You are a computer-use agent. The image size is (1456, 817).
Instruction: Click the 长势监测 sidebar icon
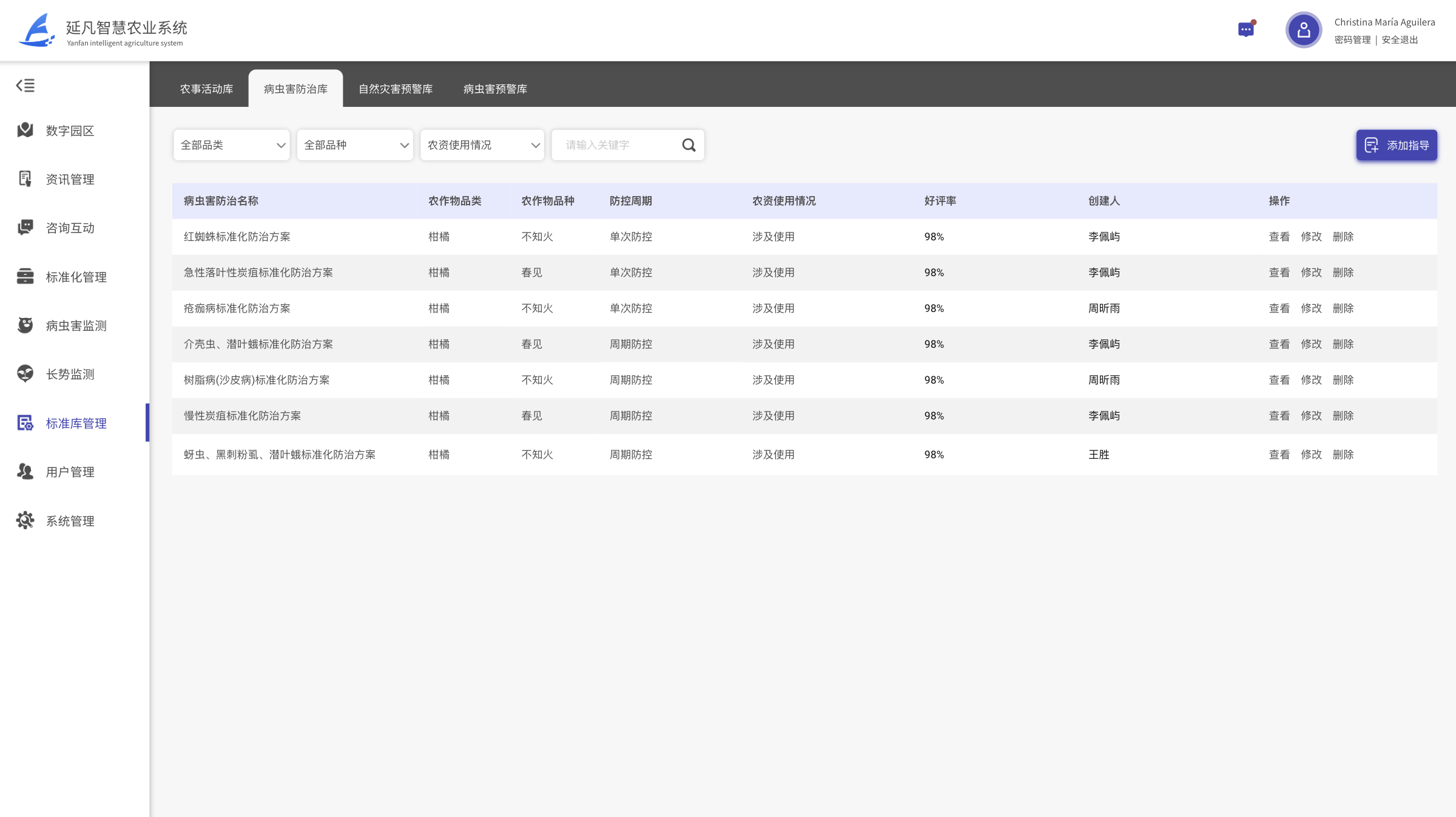(x=25, y=374)
